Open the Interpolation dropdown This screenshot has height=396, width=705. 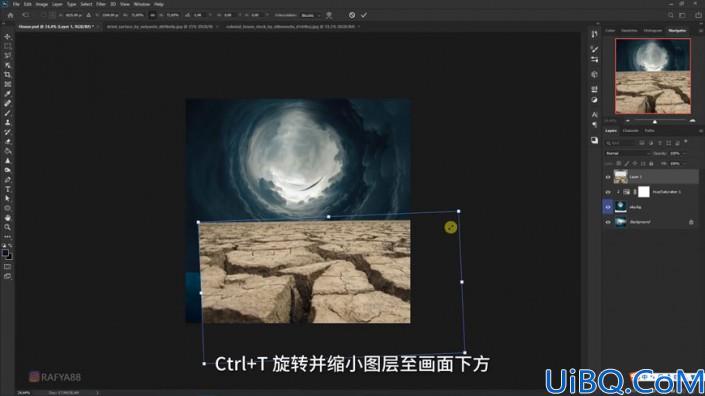coord(311,15)
